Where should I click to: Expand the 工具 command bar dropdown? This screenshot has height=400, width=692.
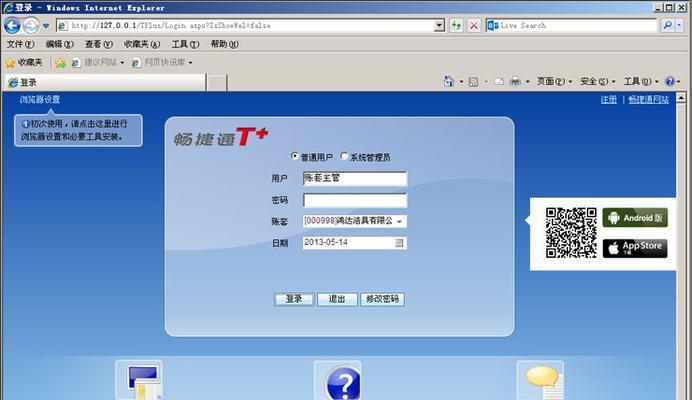[641, 82]
